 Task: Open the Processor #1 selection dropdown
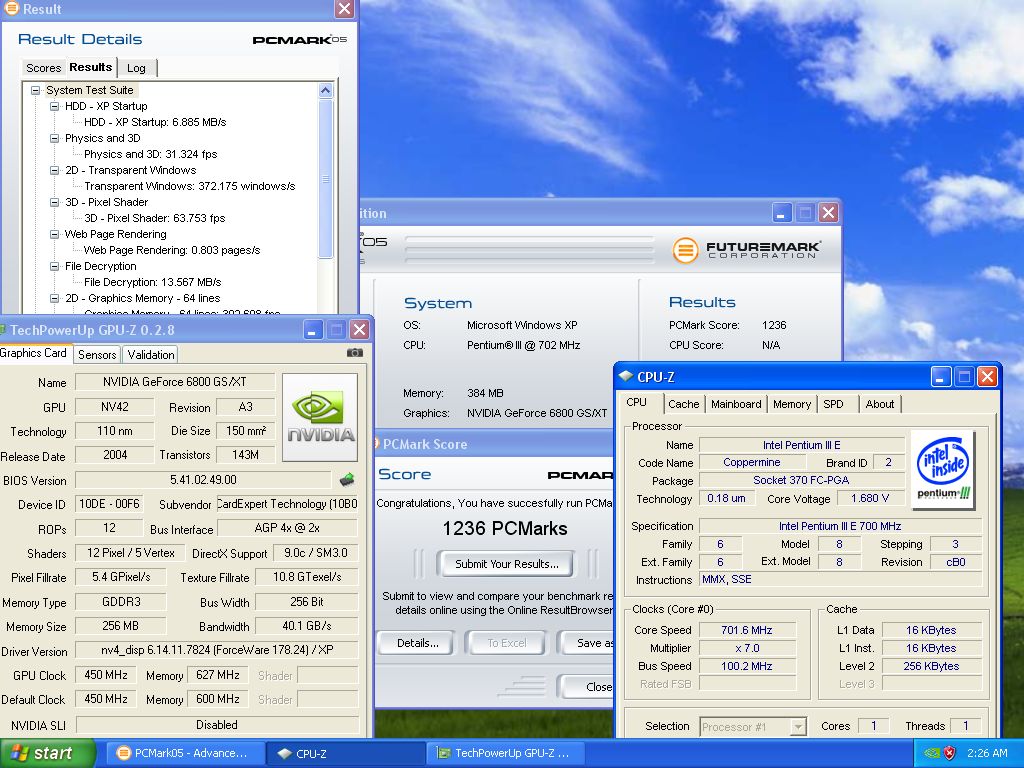[x=797, y=726]
